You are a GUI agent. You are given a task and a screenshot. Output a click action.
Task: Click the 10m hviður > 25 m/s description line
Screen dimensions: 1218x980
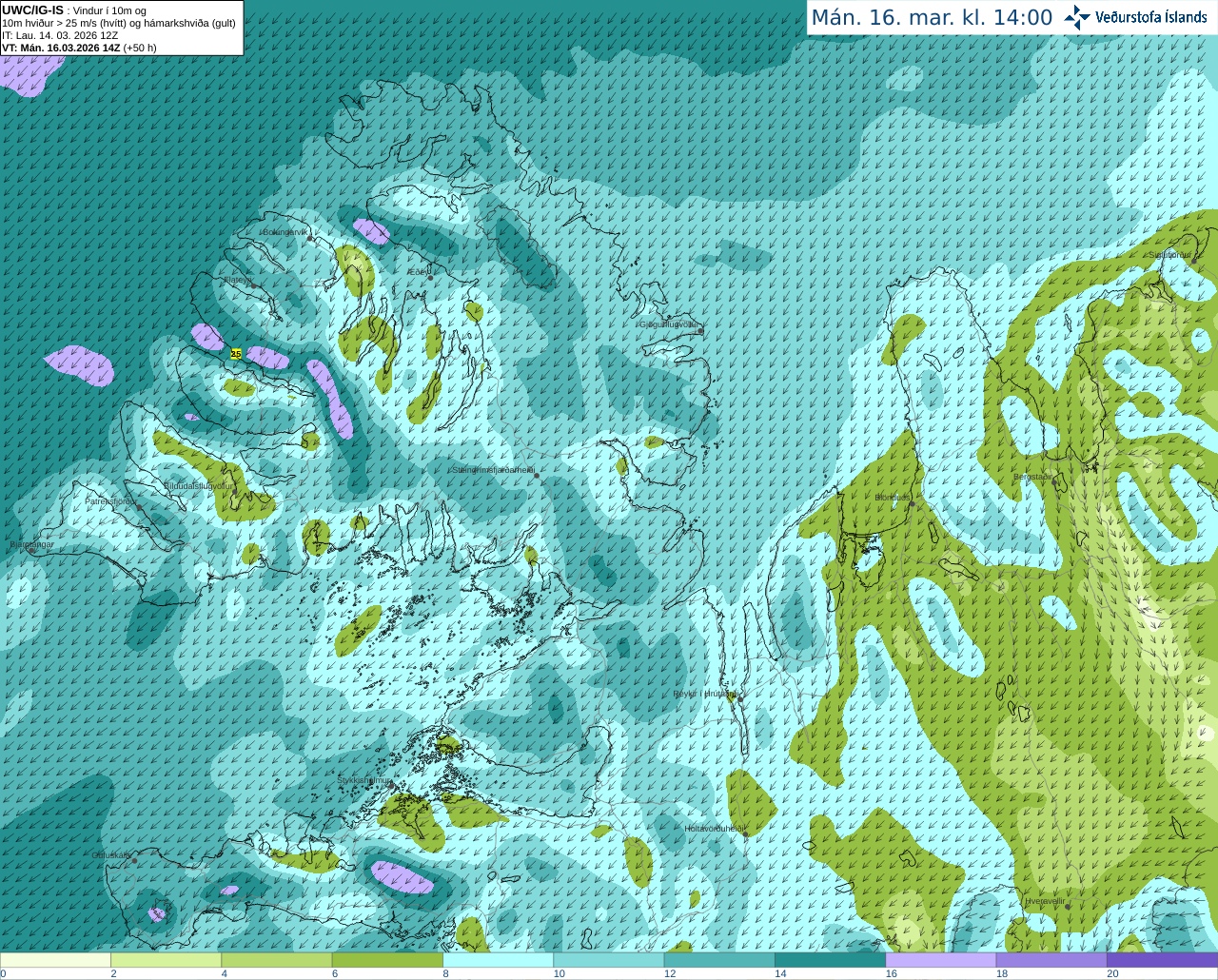pyautogui.click(x=119, y=23)
